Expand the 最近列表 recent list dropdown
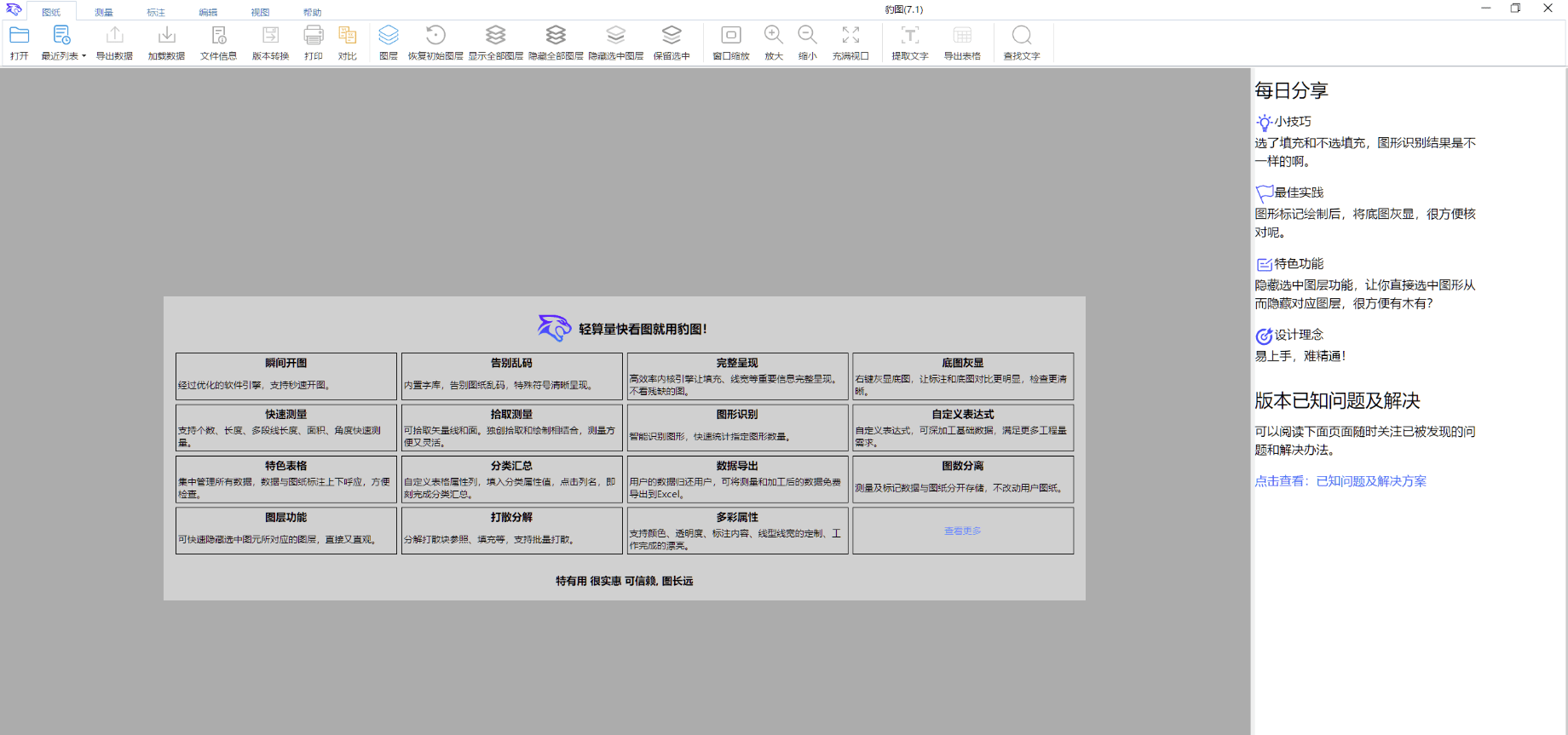1568x735 pixels. pyautogui.click(x=64, y=43)
